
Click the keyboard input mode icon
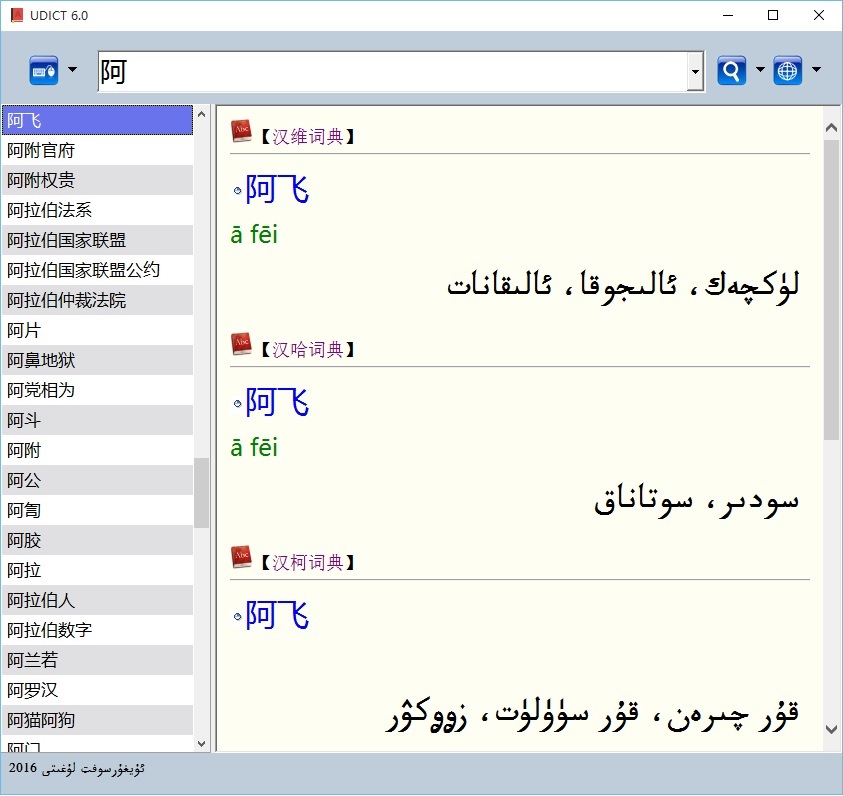[44, 71]
